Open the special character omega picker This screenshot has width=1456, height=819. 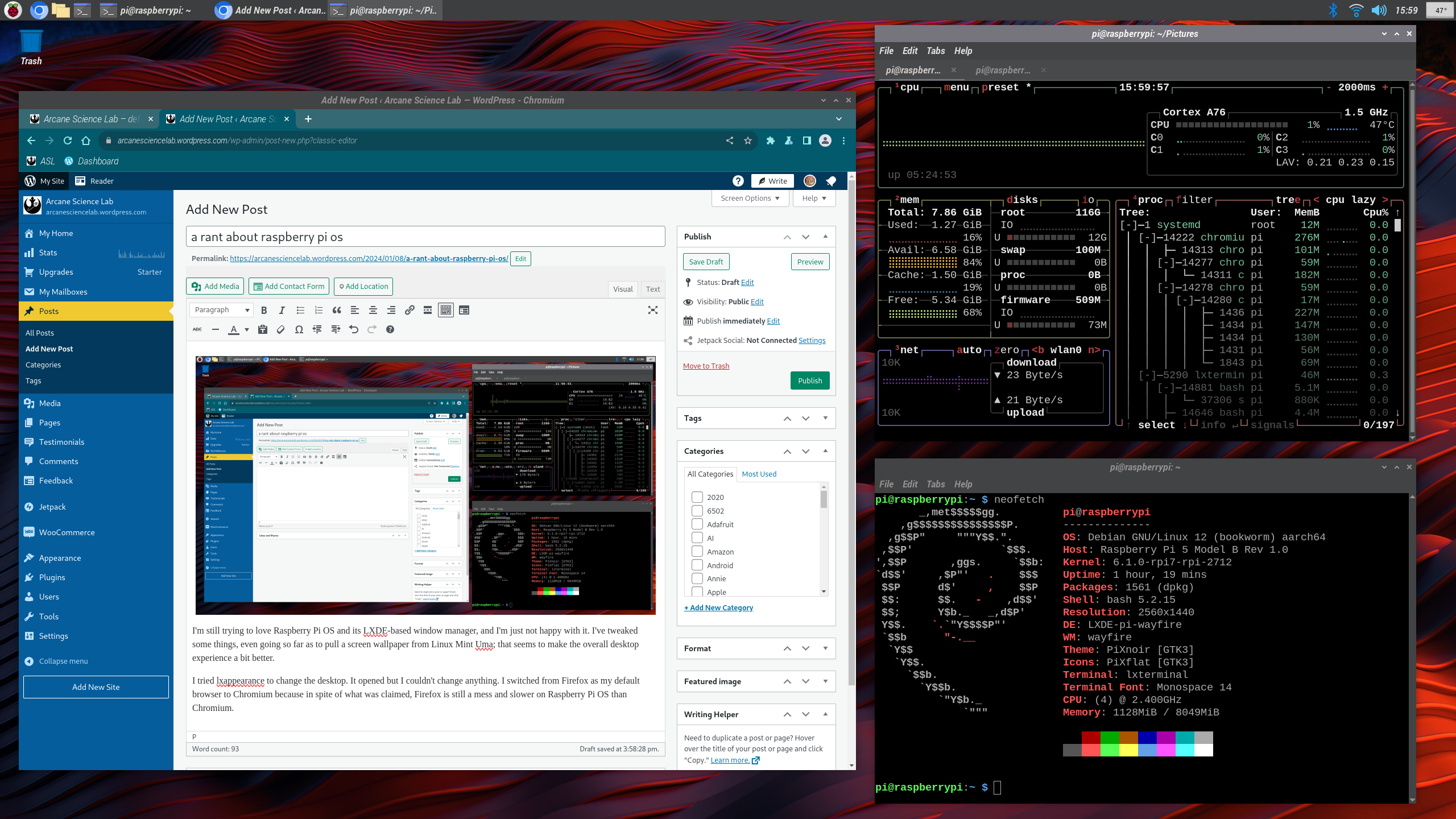click(299, 329)
